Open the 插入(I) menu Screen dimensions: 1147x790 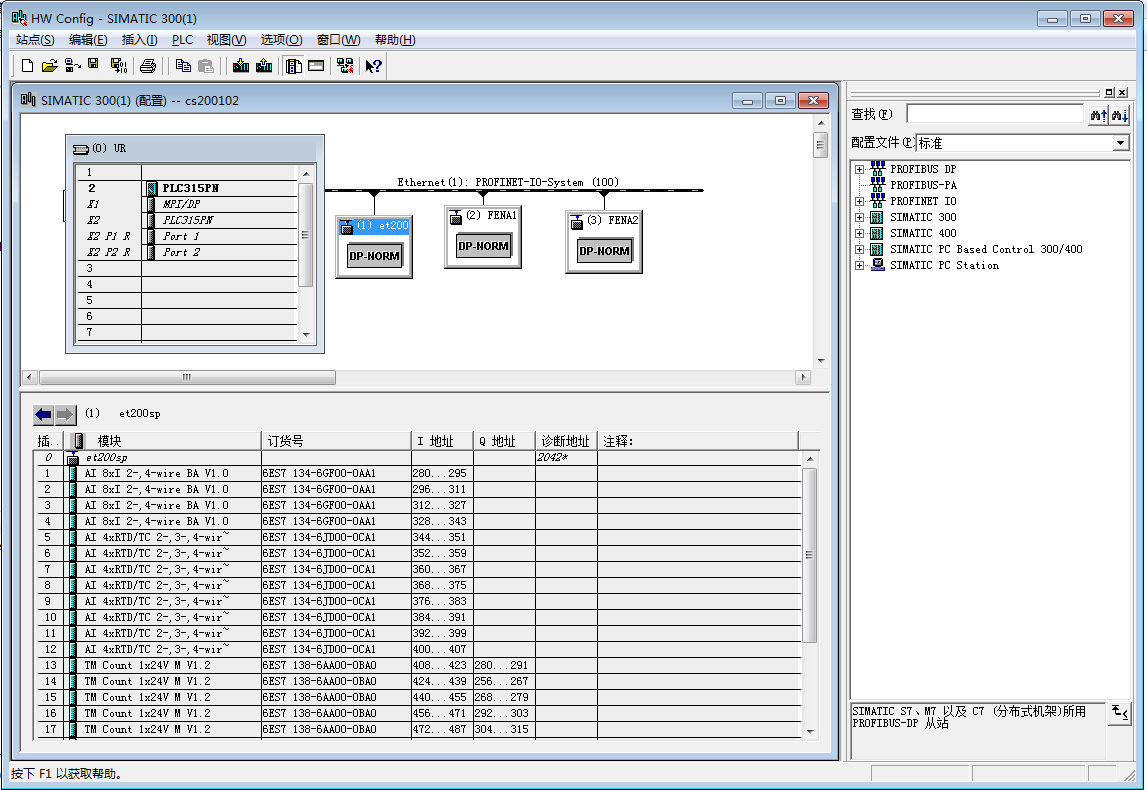pos(139,40)
